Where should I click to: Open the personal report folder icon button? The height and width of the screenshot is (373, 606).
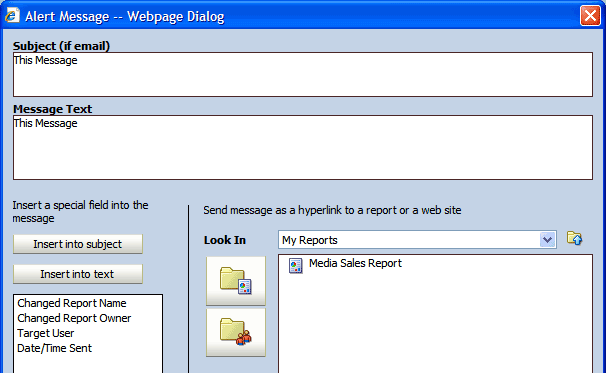(236, 281)
